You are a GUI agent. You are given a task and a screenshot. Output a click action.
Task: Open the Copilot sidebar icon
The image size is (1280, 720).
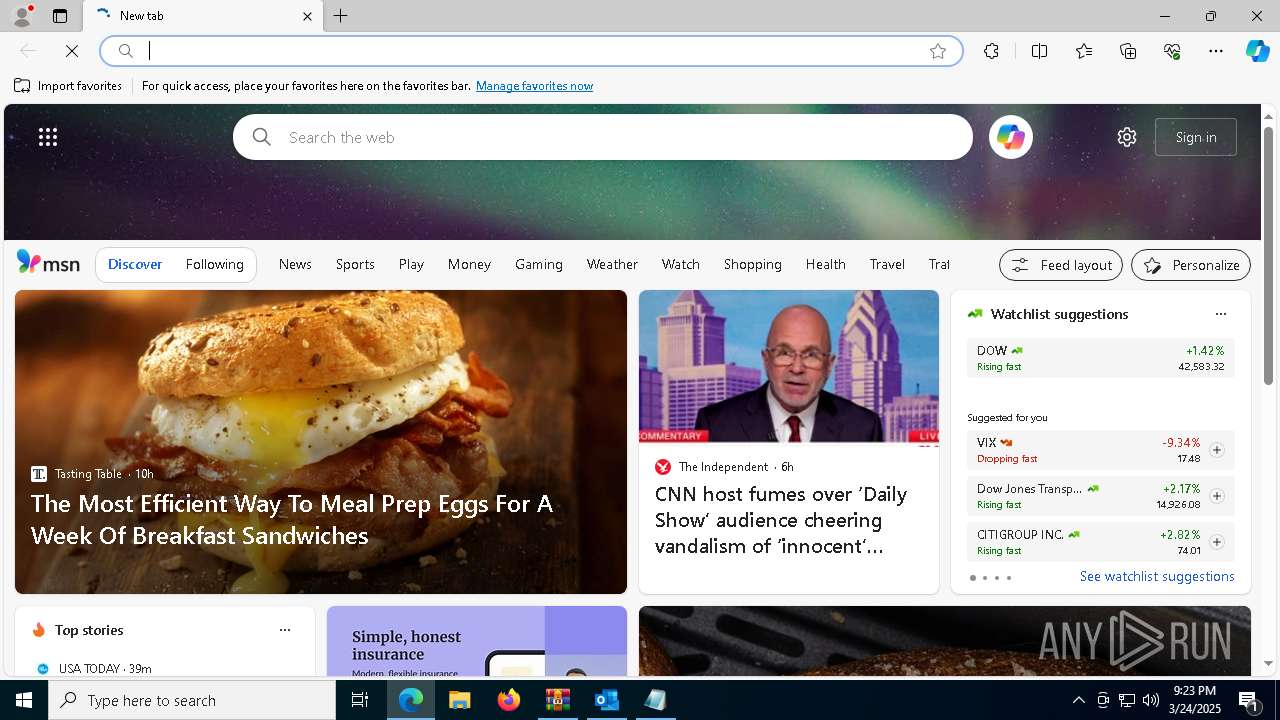[1258, 51]
